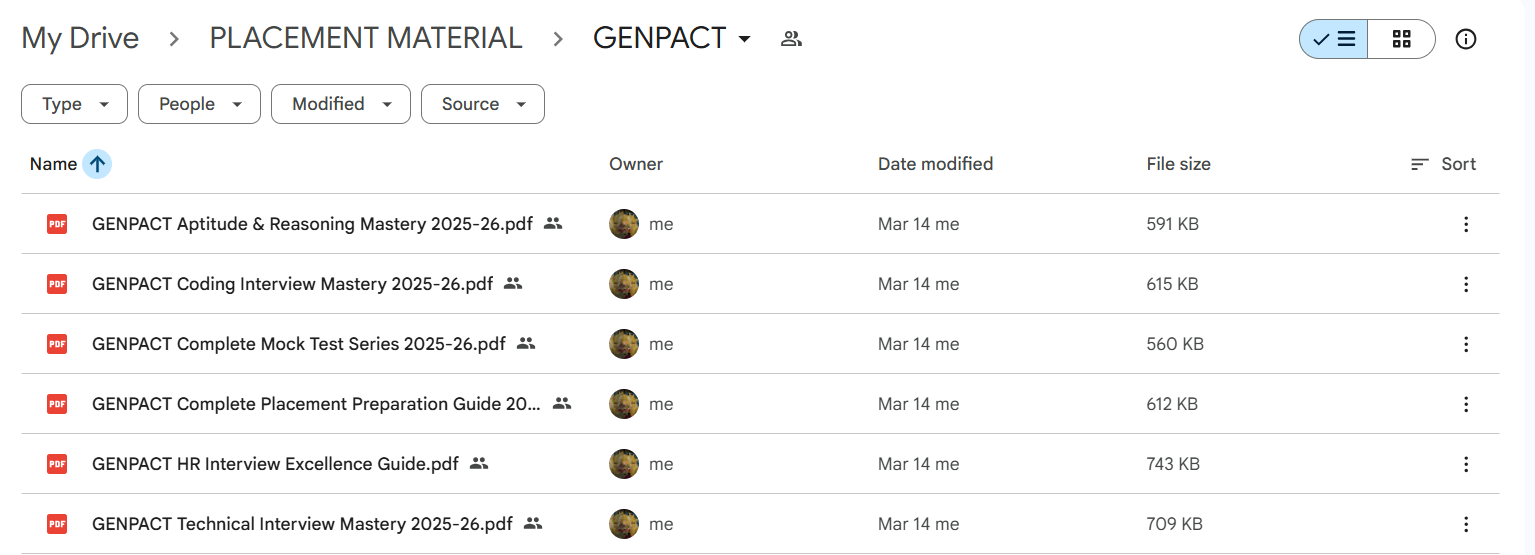
Task: Click the Date modified column header
Action: click(935, 164)
